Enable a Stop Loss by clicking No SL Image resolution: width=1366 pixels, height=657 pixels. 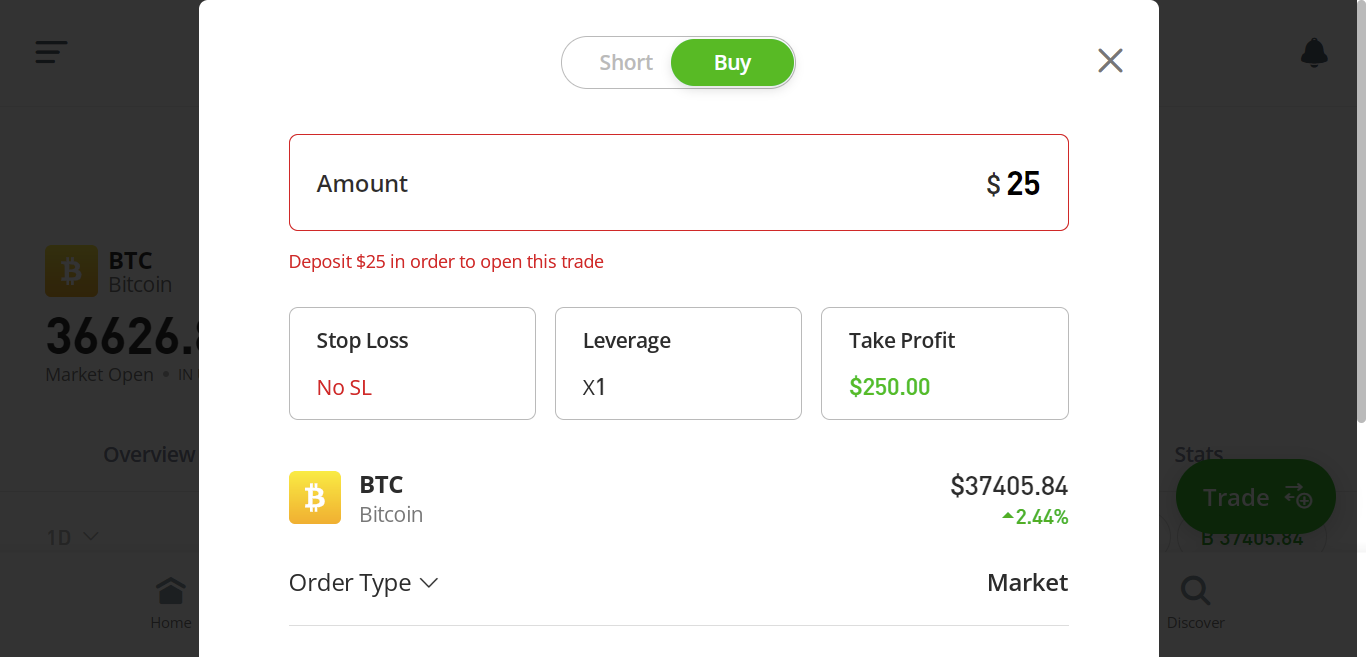click(344, 387)
